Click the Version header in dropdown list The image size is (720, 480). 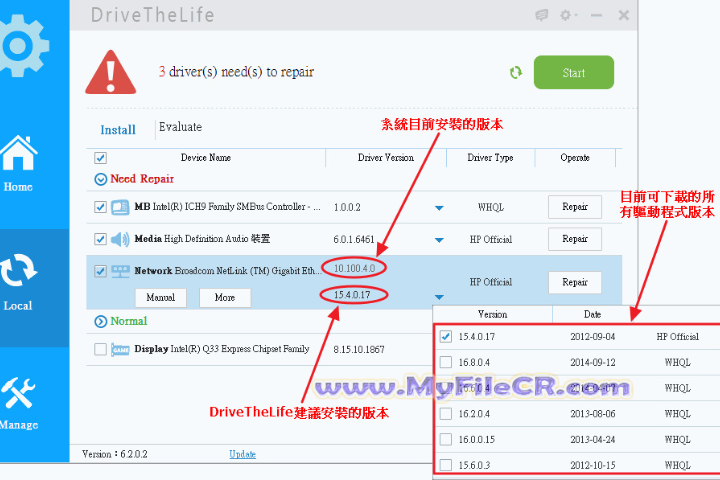[x=492, y=315]
